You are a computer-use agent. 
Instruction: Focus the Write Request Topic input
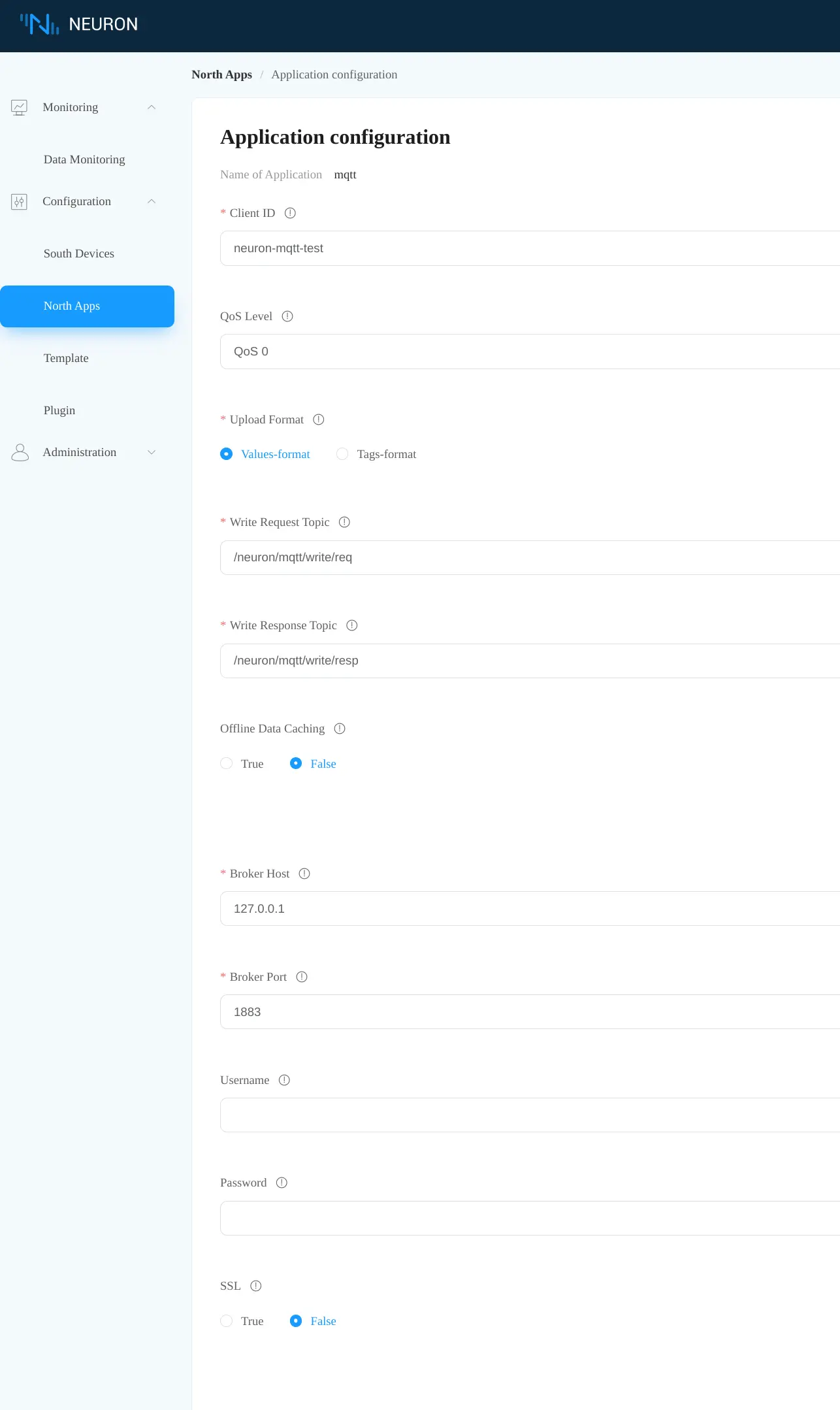click(x=530, y=557)
